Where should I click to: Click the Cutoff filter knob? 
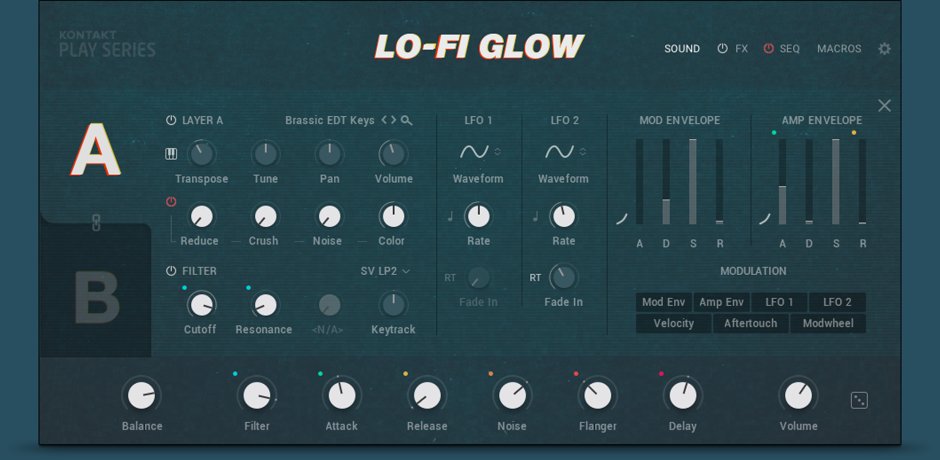201,304
